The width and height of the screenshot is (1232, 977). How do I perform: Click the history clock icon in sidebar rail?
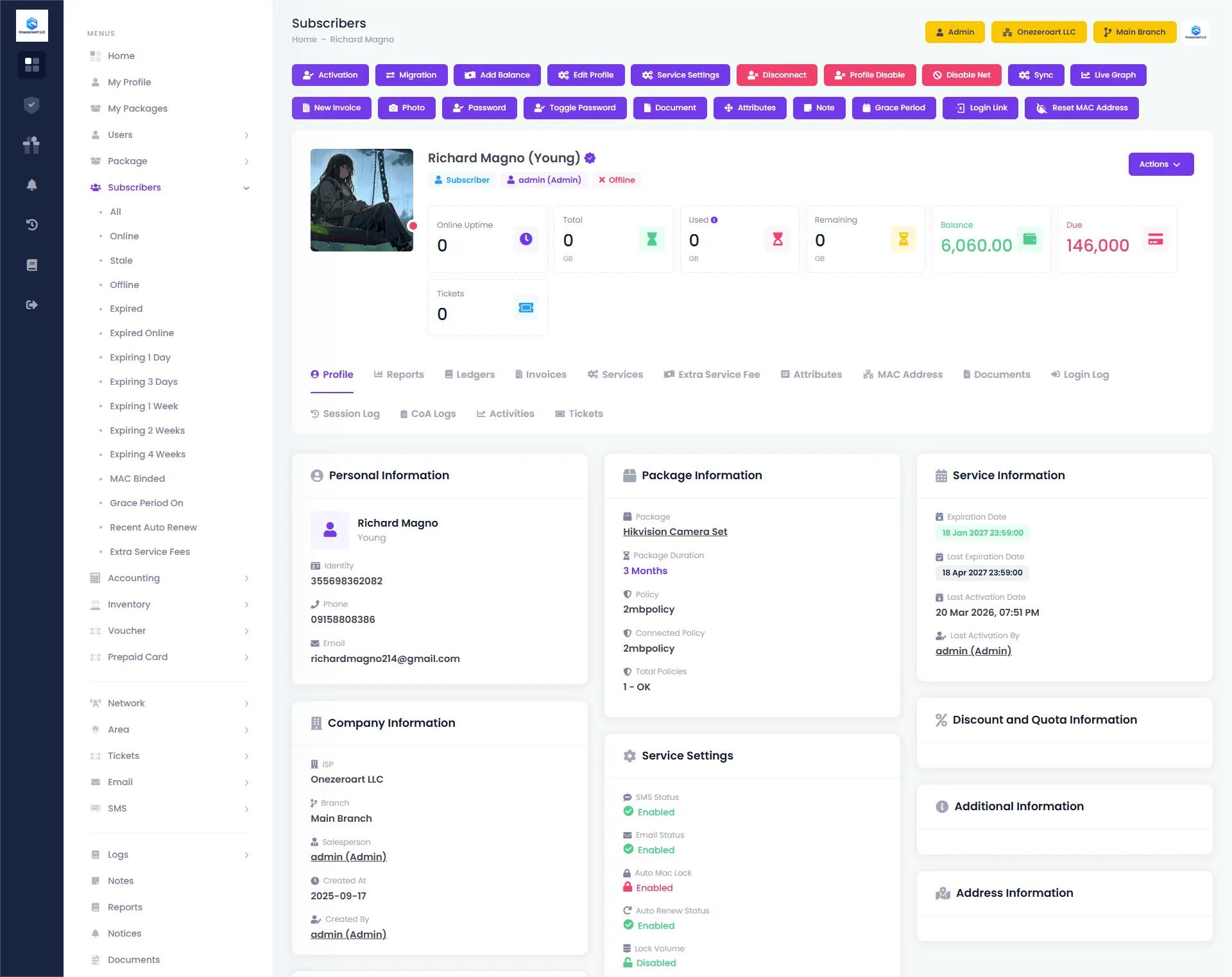point(31,225)
